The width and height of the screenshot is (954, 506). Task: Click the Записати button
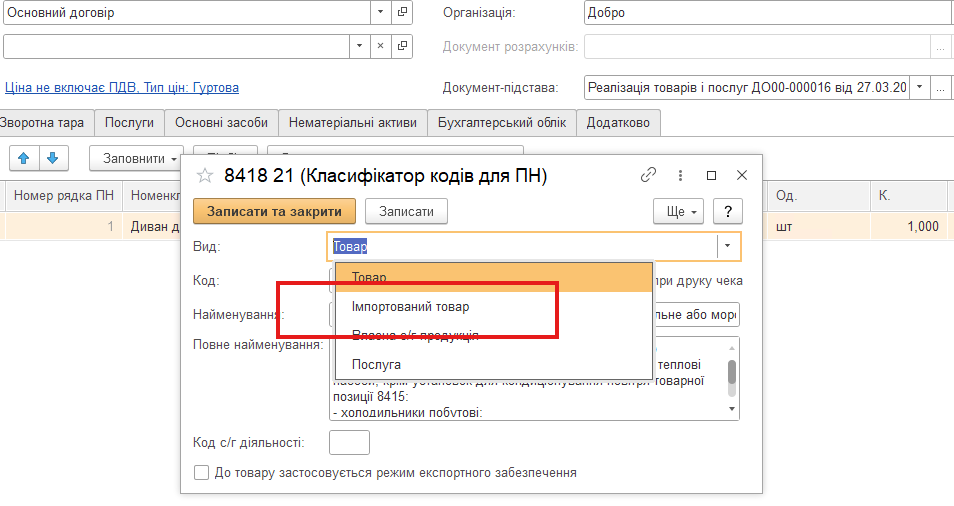406,212
